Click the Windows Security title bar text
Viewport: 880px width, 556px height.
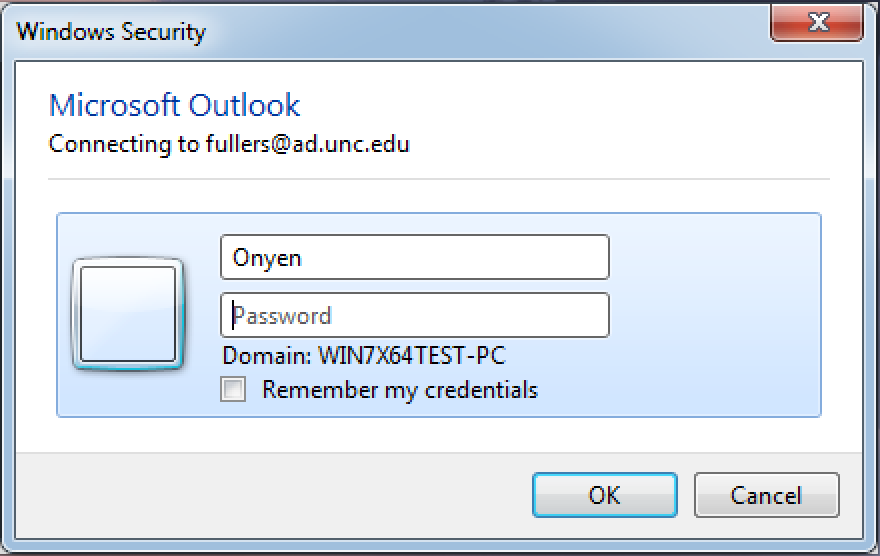pos(111,31)
